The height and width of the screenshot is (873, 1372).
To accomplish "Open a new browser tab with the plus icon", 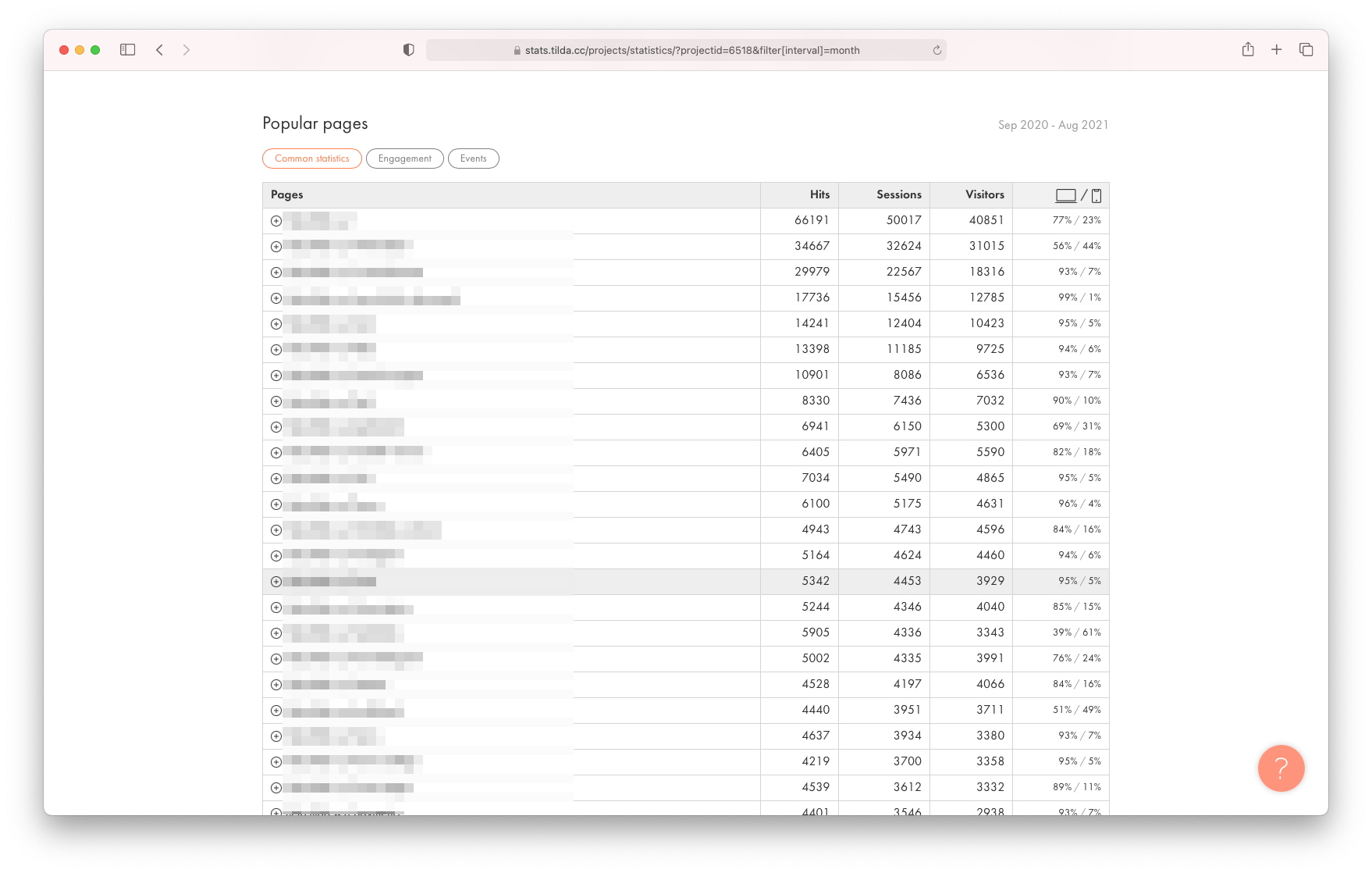I will tap(1277, 49).
